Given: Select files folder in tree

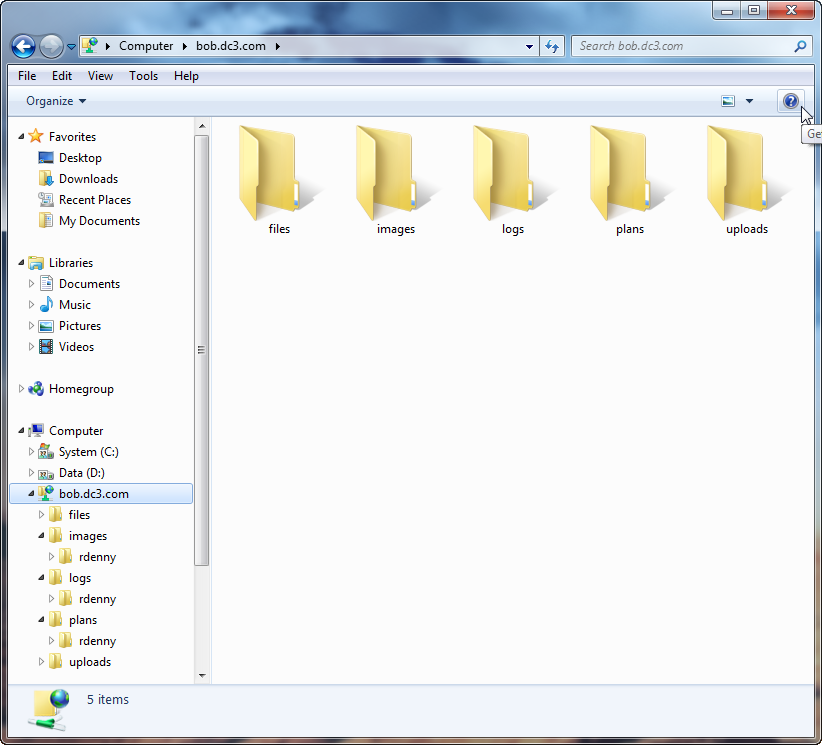Looking at the screenshot, I should point(79,515).
